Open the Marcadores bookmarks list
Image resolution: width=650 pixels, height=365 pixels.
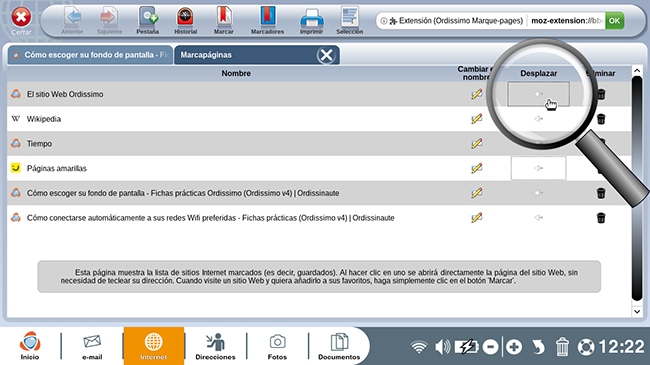[267, 20]
